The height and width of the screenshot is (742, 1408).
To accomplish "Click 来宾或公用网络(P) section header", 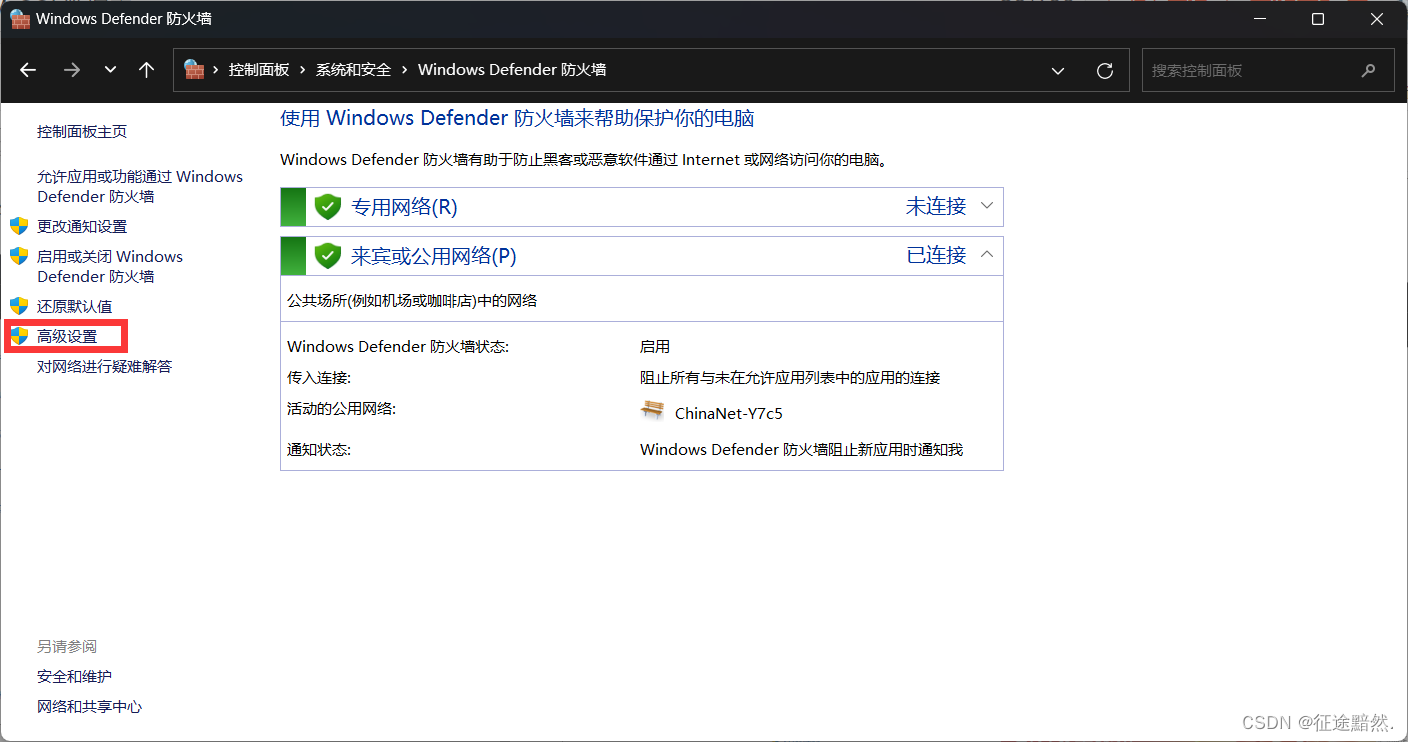I will coord(642,256).
